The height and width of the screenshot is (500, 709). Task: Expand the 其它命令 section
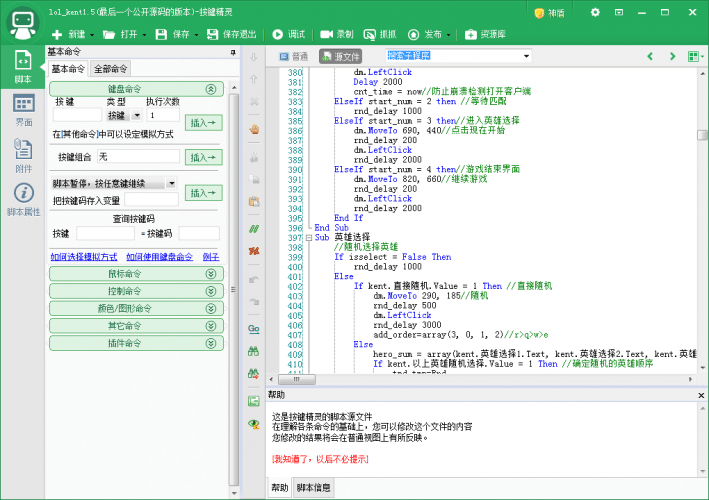click(136, 326)
